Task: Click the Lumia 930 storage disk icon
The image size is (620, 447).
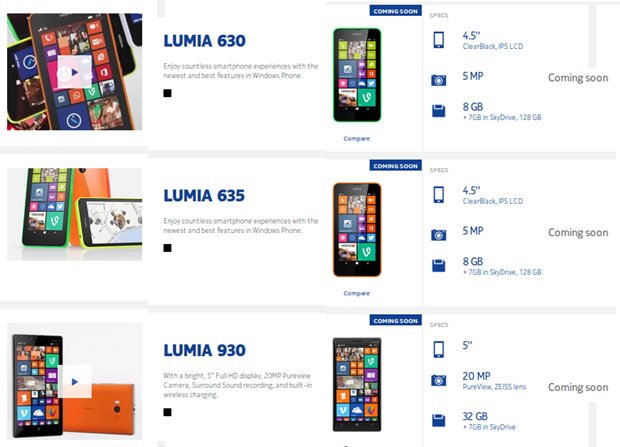Action: click(x=439, y=420)
